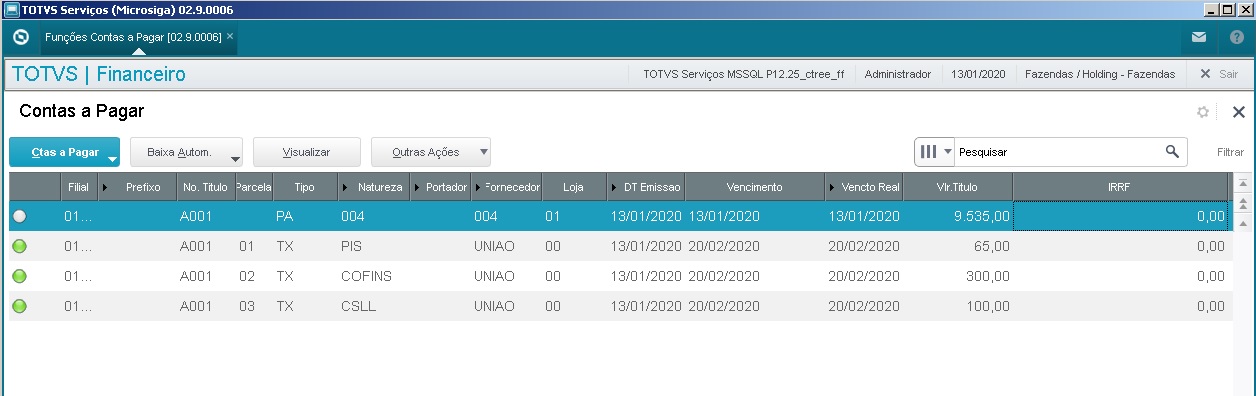Click the Fornecedor column header
Screen dimensions: 1256x396
click(506, 187)
